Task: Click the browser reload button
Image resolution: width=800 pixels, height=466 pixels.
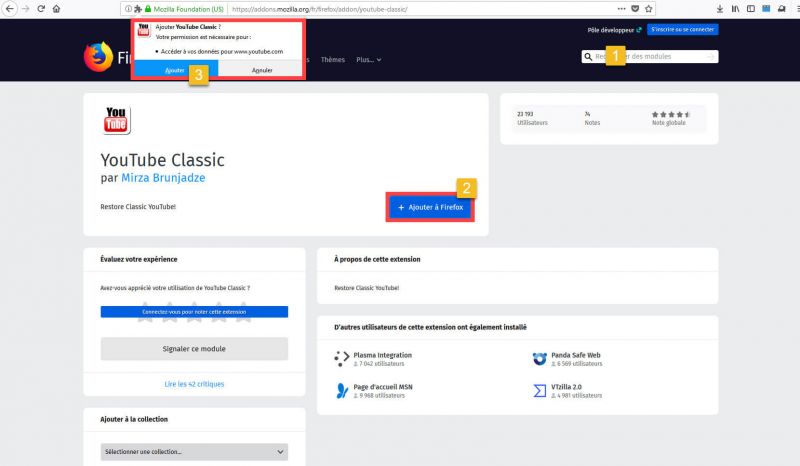Action: click(39, 8)
